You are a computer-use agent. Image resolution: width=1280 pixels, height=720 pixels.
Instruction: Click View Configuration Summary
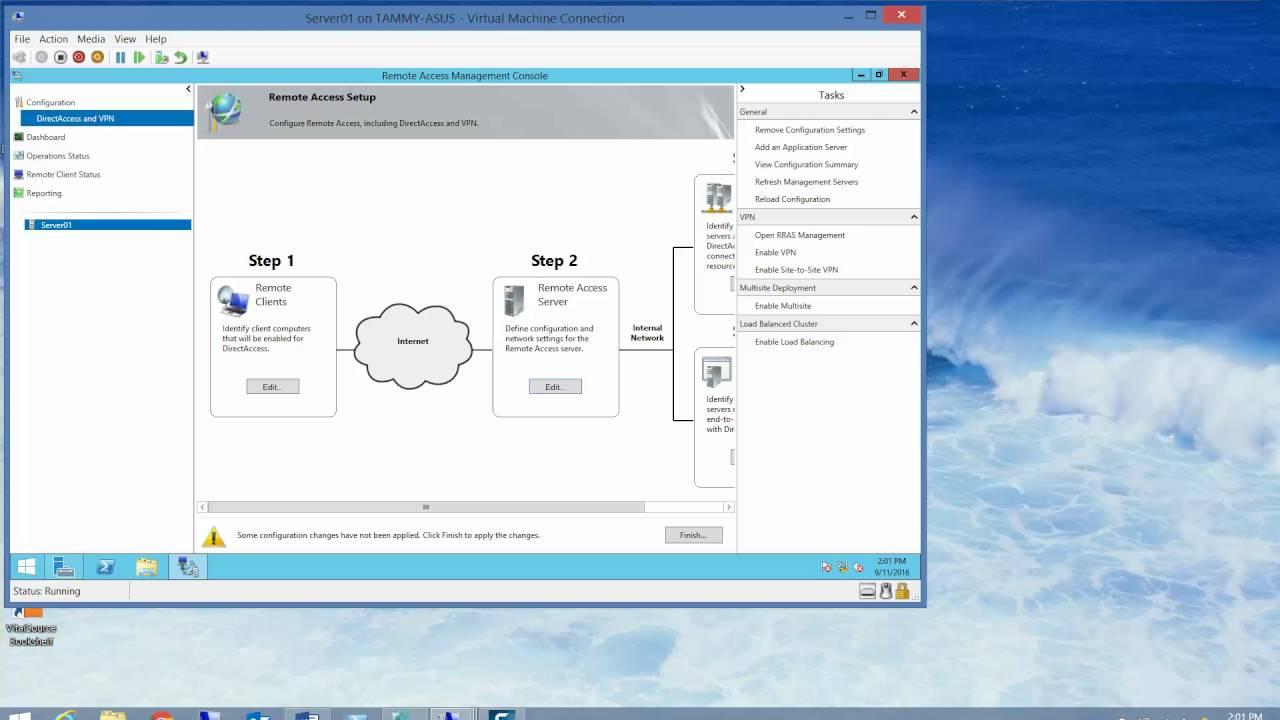pos(807,164)
